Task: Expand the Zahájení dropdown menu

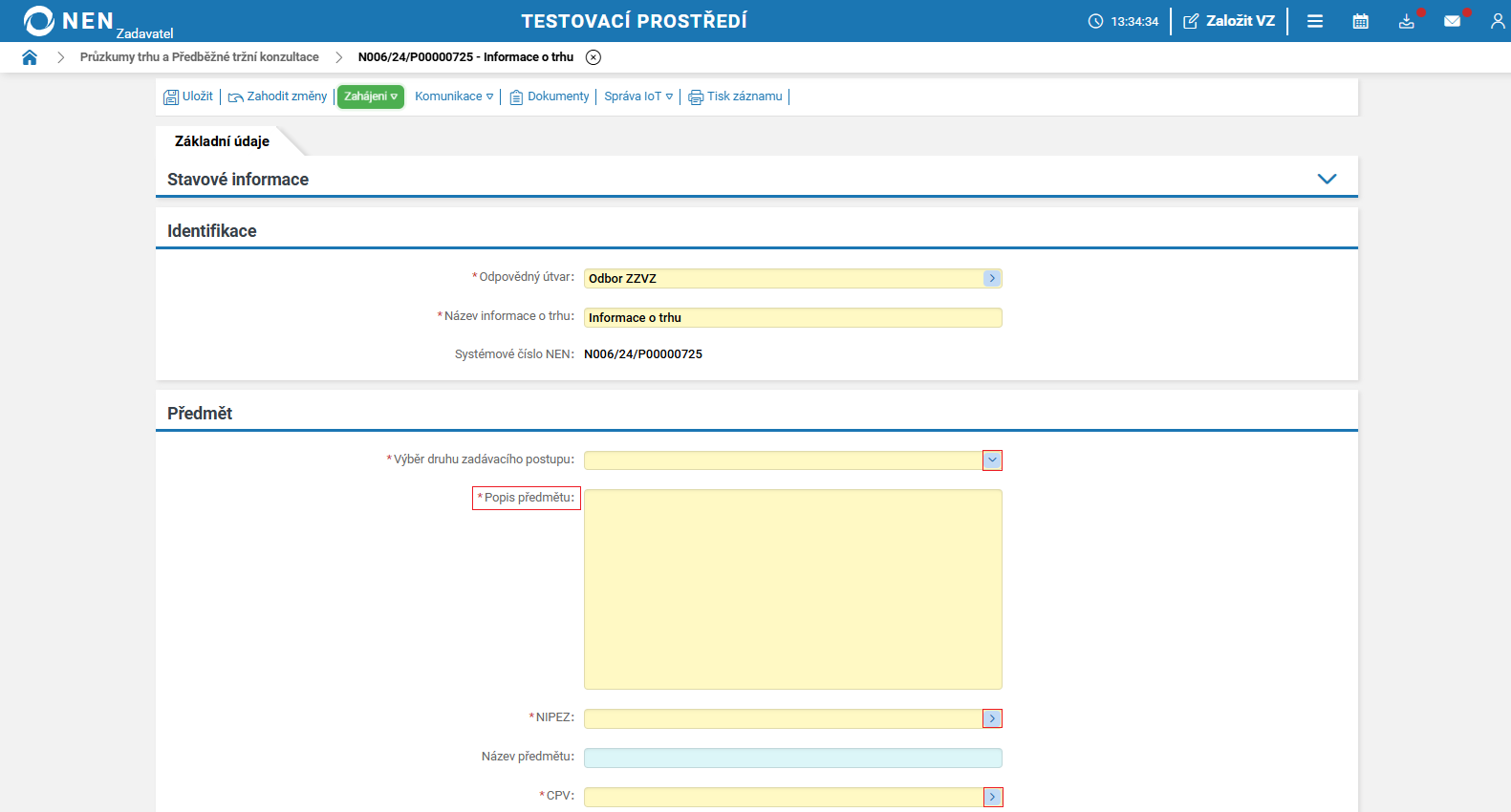Action: [x=371, y=96]
